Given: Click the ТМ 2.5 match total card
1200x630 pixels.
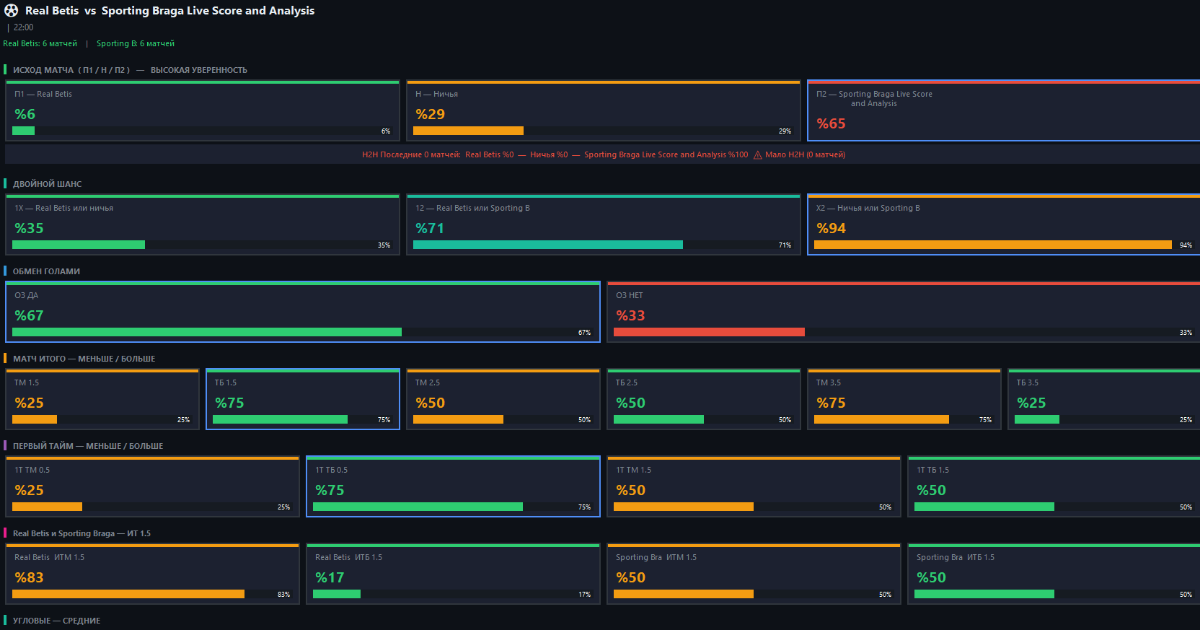Looking at the screenshot, I should coord(503,399).
